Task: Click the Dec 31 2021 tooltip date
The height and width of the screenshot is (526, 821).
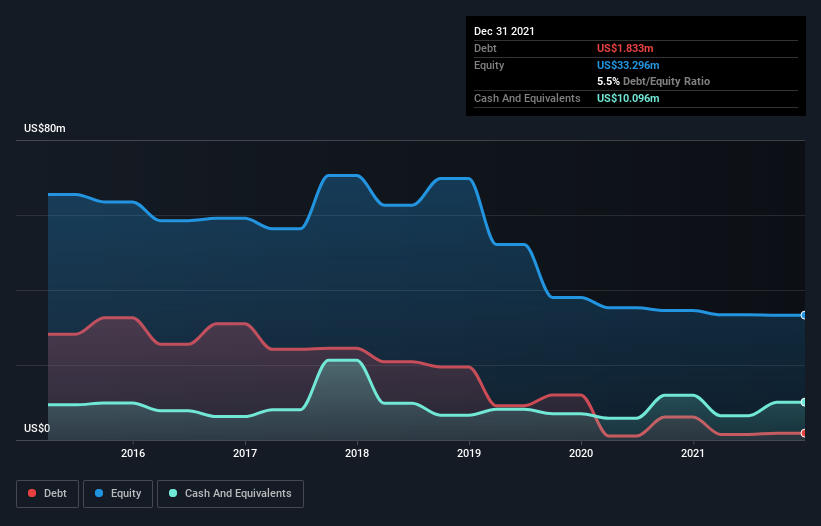Action: 504,31
